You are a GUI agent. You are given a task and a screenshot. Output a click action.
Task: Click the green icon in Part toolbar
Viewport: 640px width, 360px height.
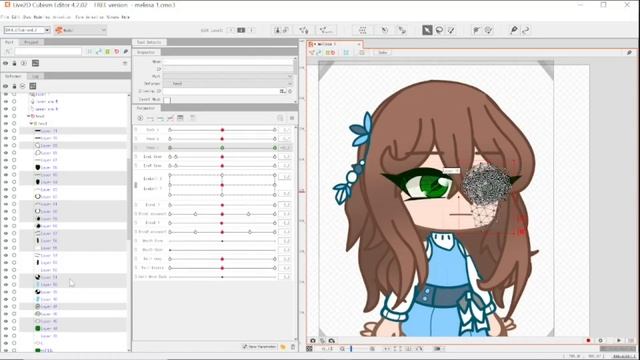click(108, 51)
